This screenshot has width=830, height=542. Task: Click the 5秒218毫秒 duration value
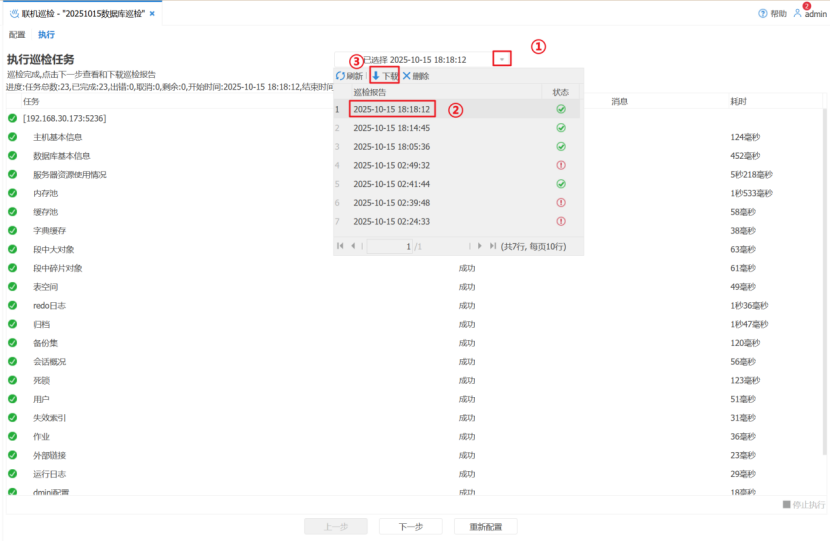(752, 175)
